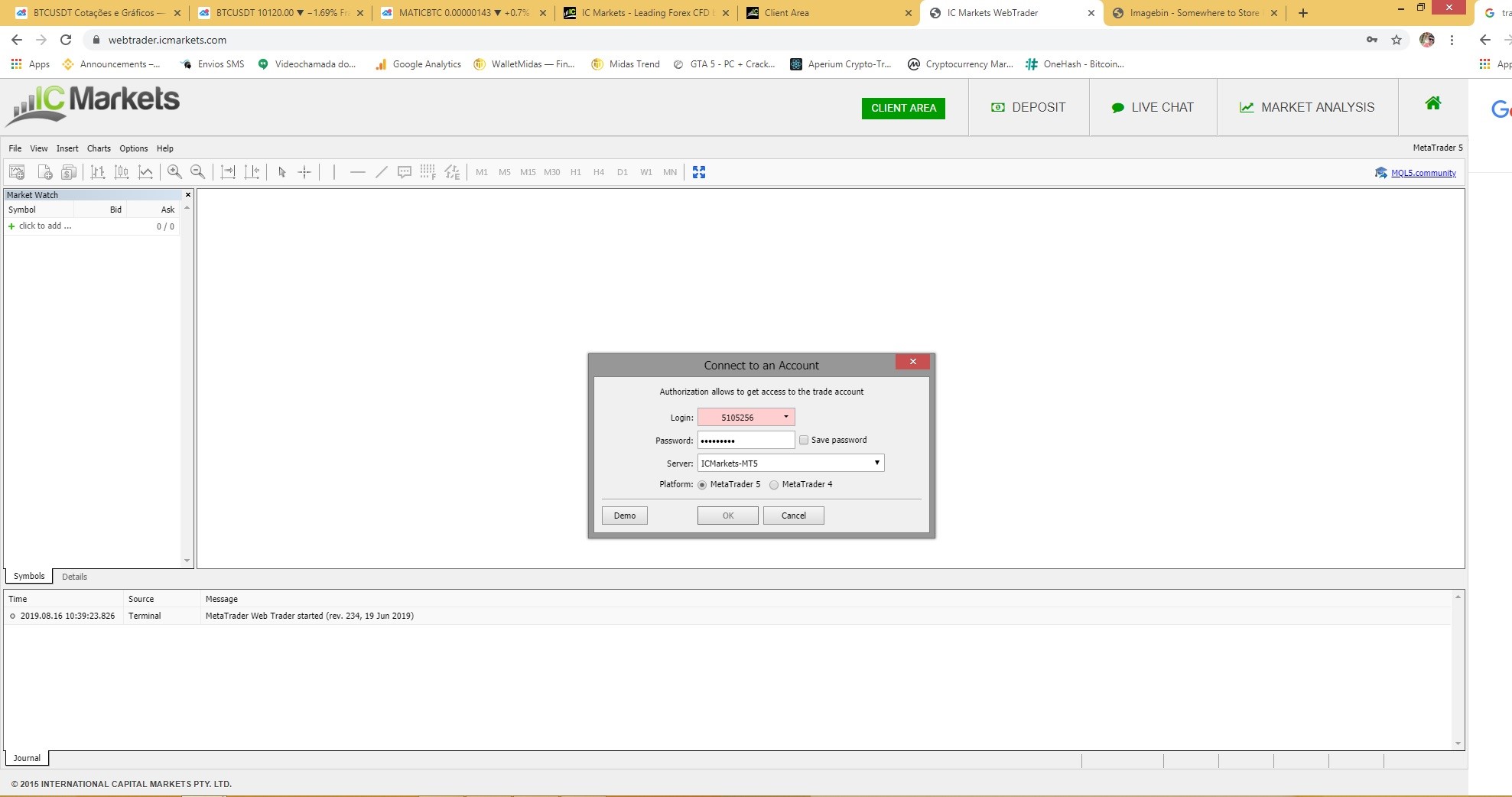Visit the MQL5.community link
Viewport: 1512px width, 797px height.
1423,173
